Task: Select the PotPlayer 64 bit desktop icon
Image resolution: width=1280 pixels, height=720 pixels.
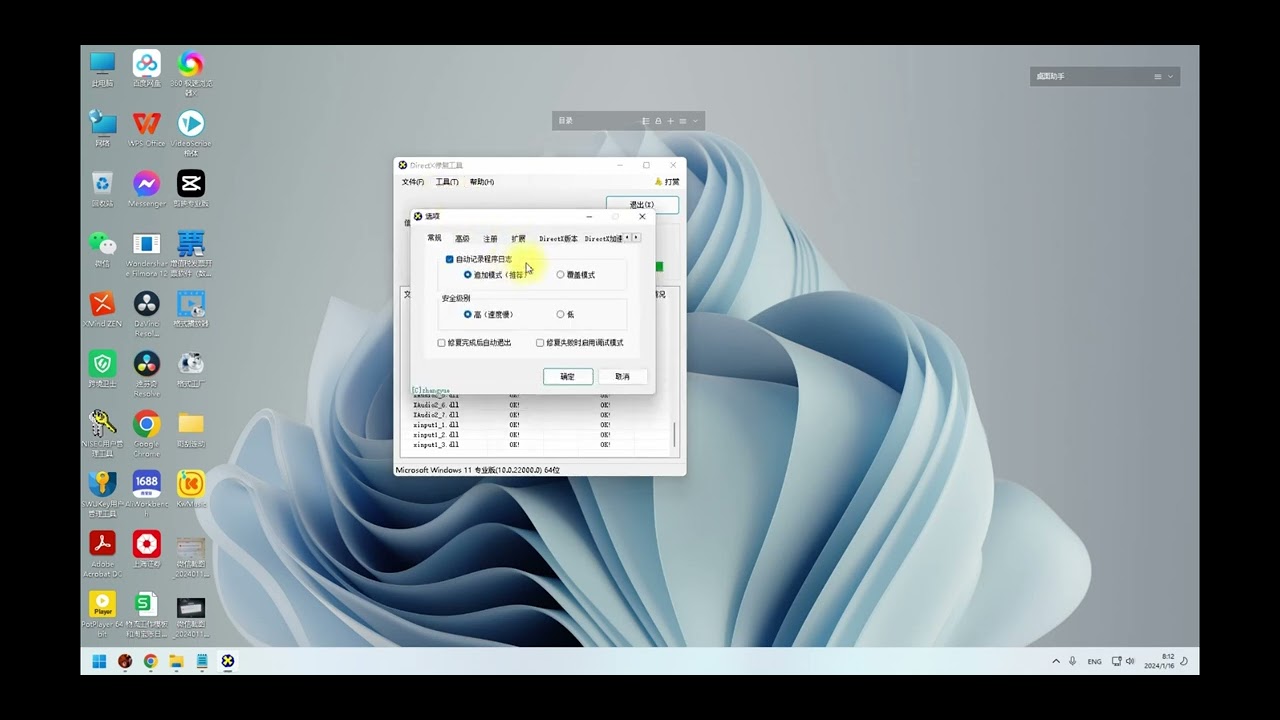Action: tap(102, 614)
